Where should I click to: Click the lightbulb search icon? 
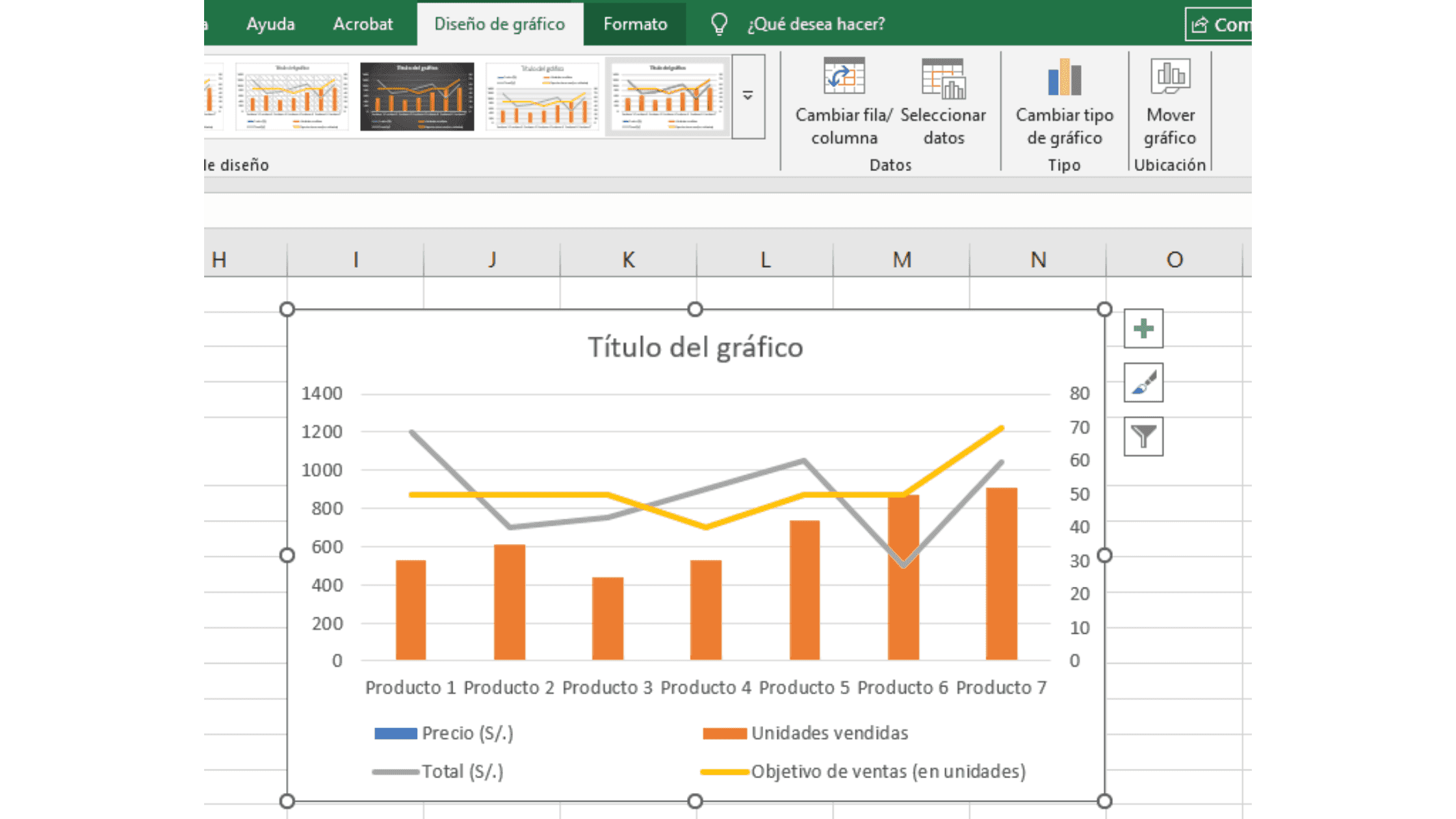(719, 25)
